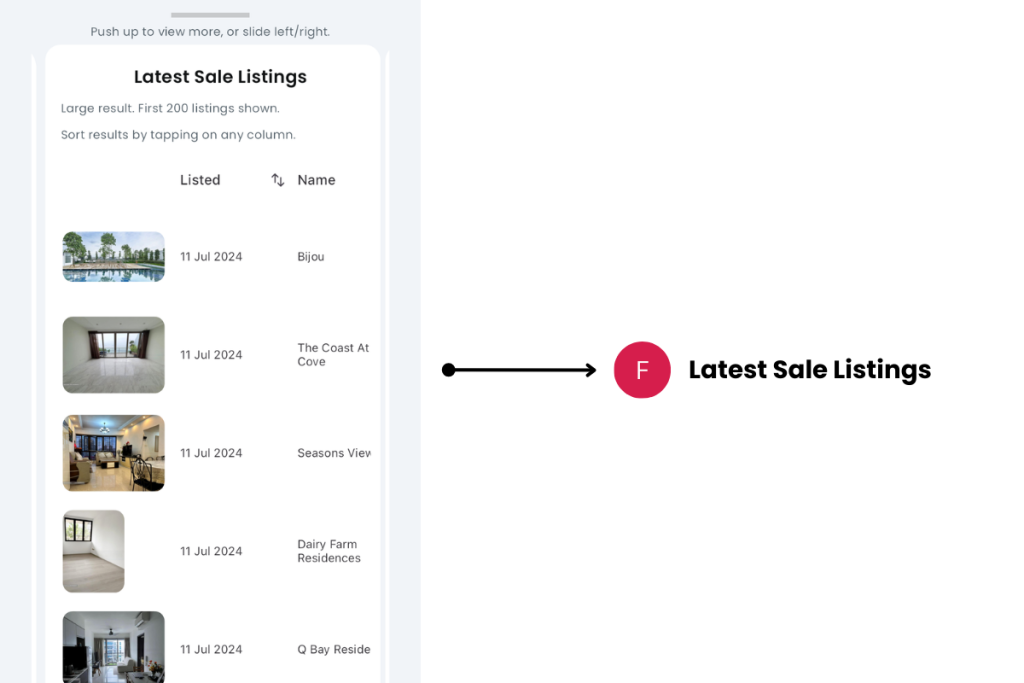Image resolution: width=1024 pixels, height=683 pixels.
Task: Open the Q Bay Residences photo
Action: point(113,647)
